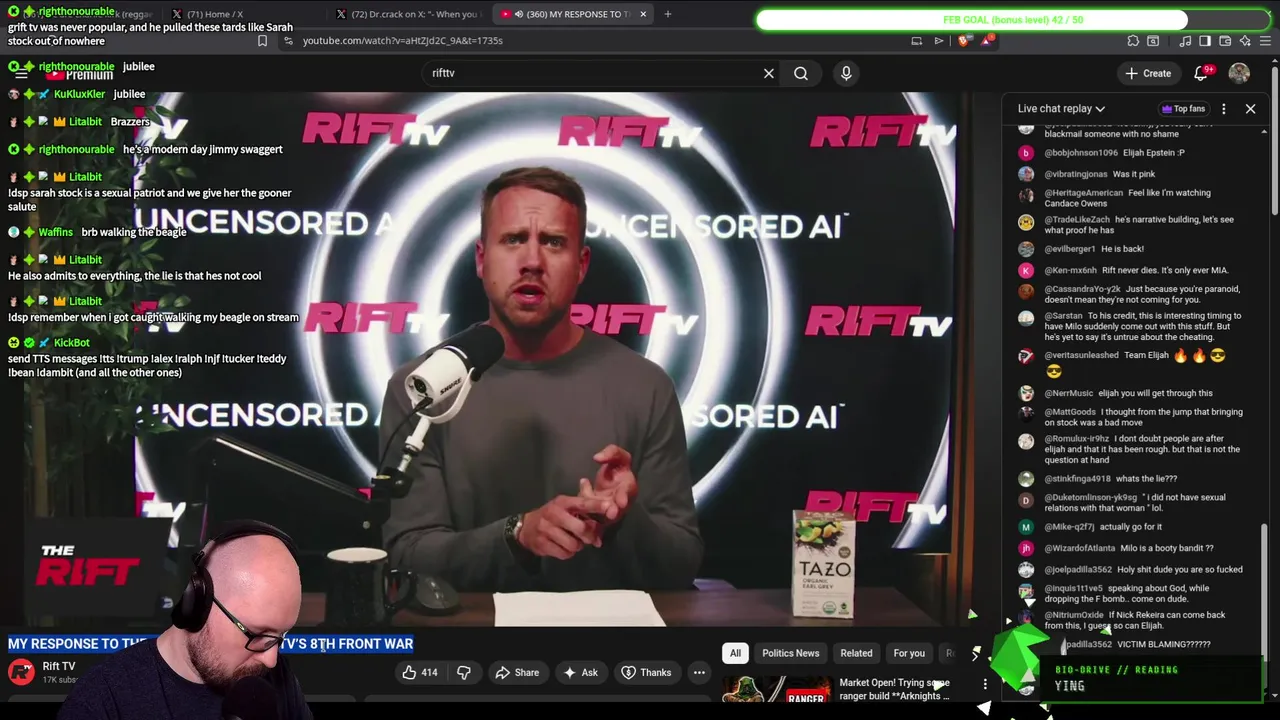Screen dimensions: 1280x720
Task: Click the youtube.com address bar URL
Action: (x=403, y=41)
